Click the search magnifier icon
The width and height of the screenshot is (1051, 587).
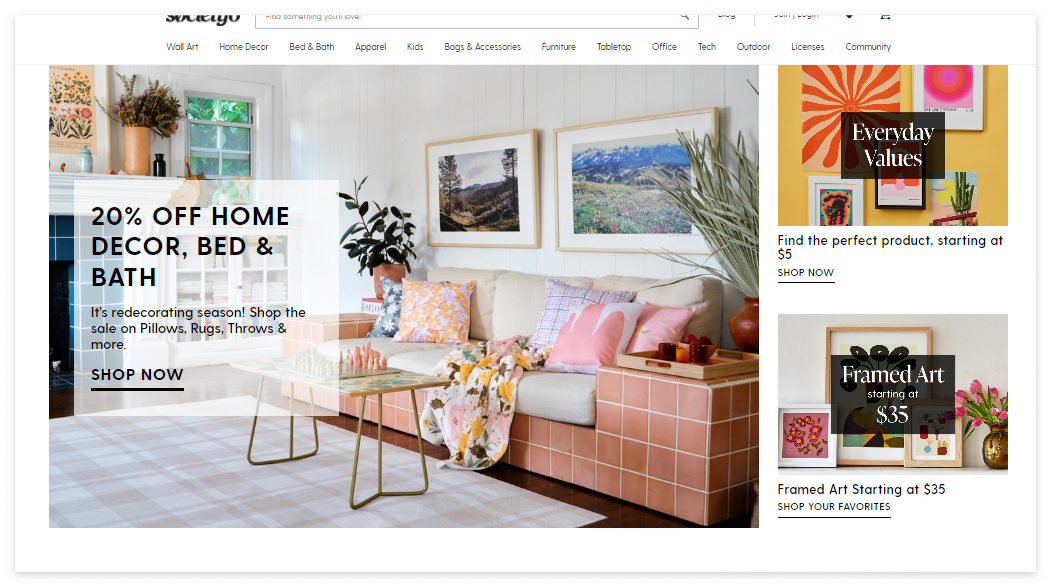pos(684,17)
